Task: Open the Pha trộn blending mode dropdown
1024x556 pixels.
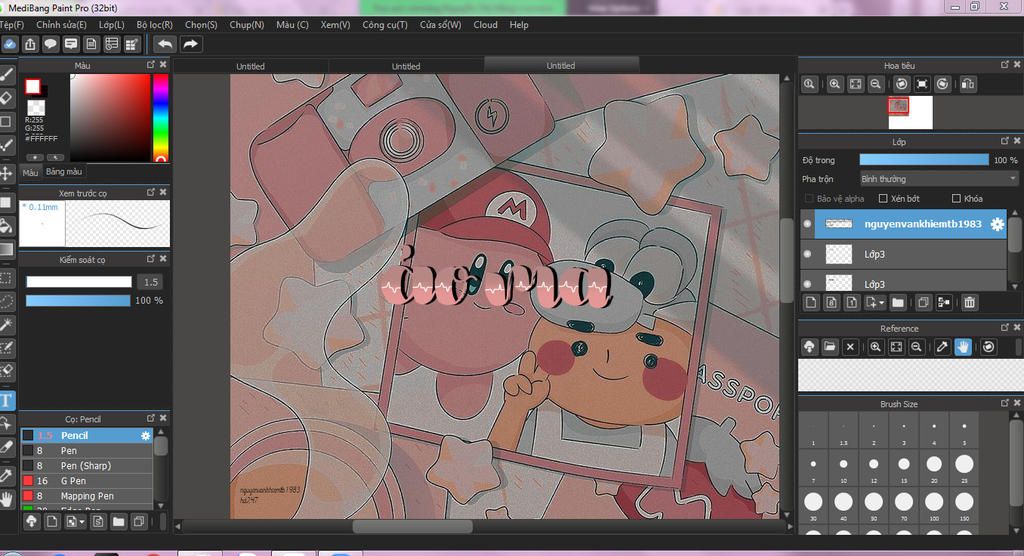Action: coord(938,178)
